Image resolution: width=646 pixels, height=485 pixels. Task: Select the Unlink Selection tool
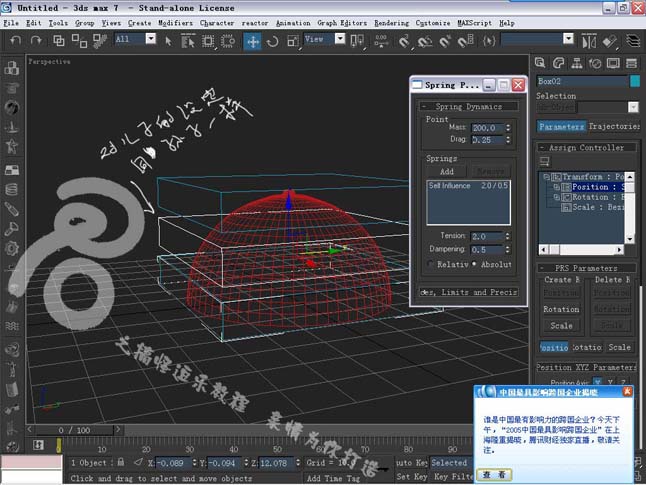[79, 40]
